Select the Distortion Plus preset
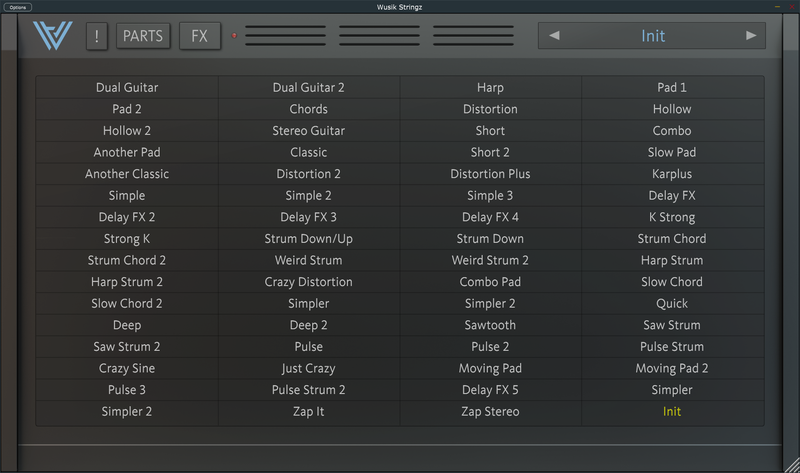 point(490,173)
